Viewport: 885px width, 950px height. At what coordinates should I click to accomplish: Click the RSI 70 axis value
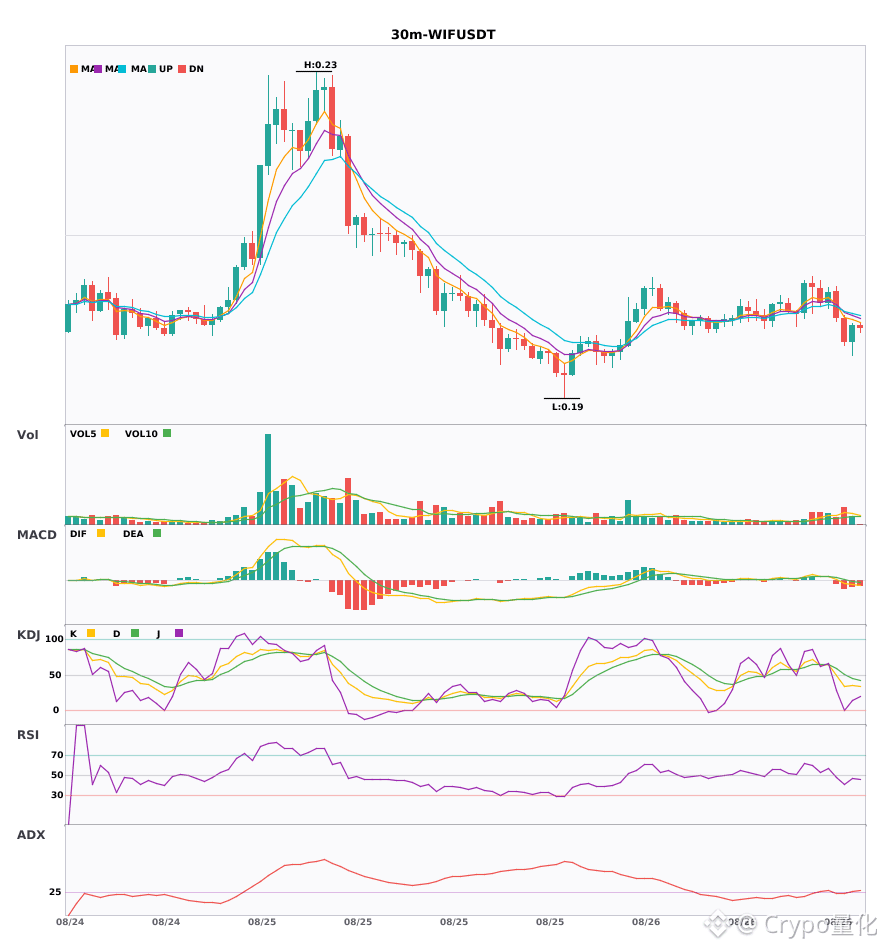pyautogui.click(x=57, y=755)
